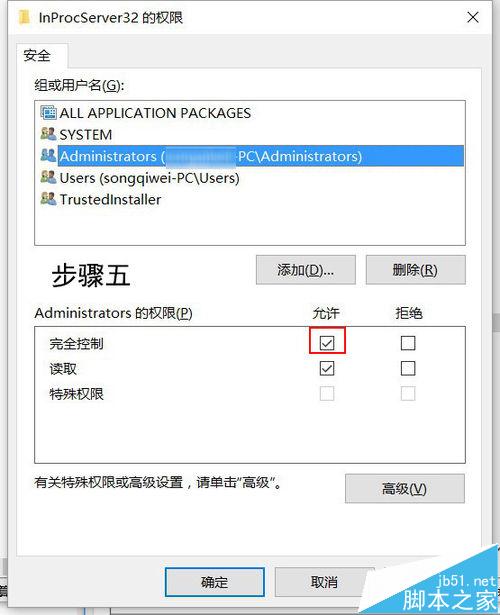The image size is (500, 615).
Task: Click the folder icon in title bar
Action: (x=24, y=17)
